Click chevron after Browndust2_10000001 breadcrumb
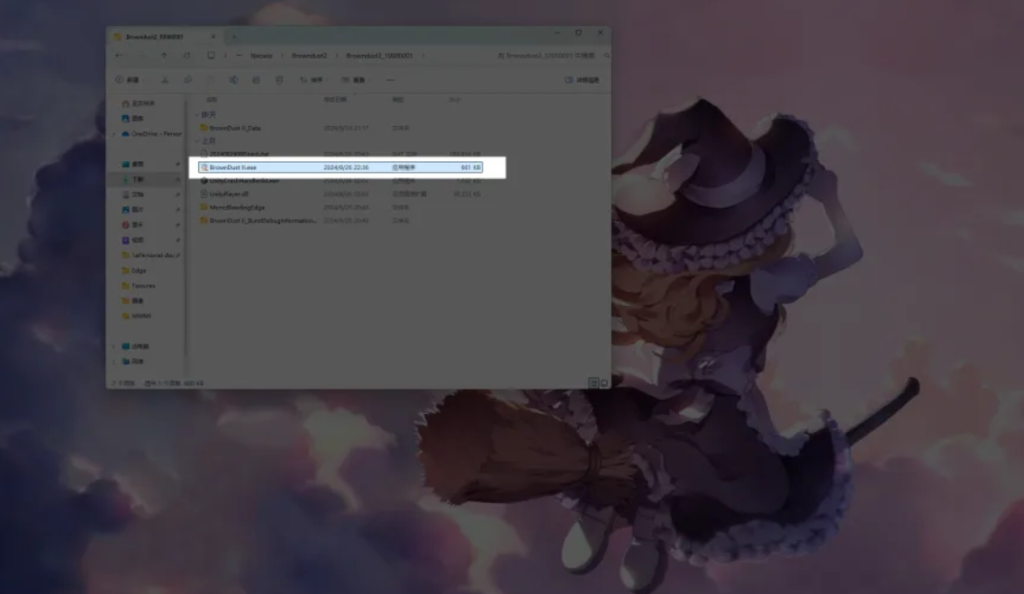1024x594 pixels. [x=423, y=56]
